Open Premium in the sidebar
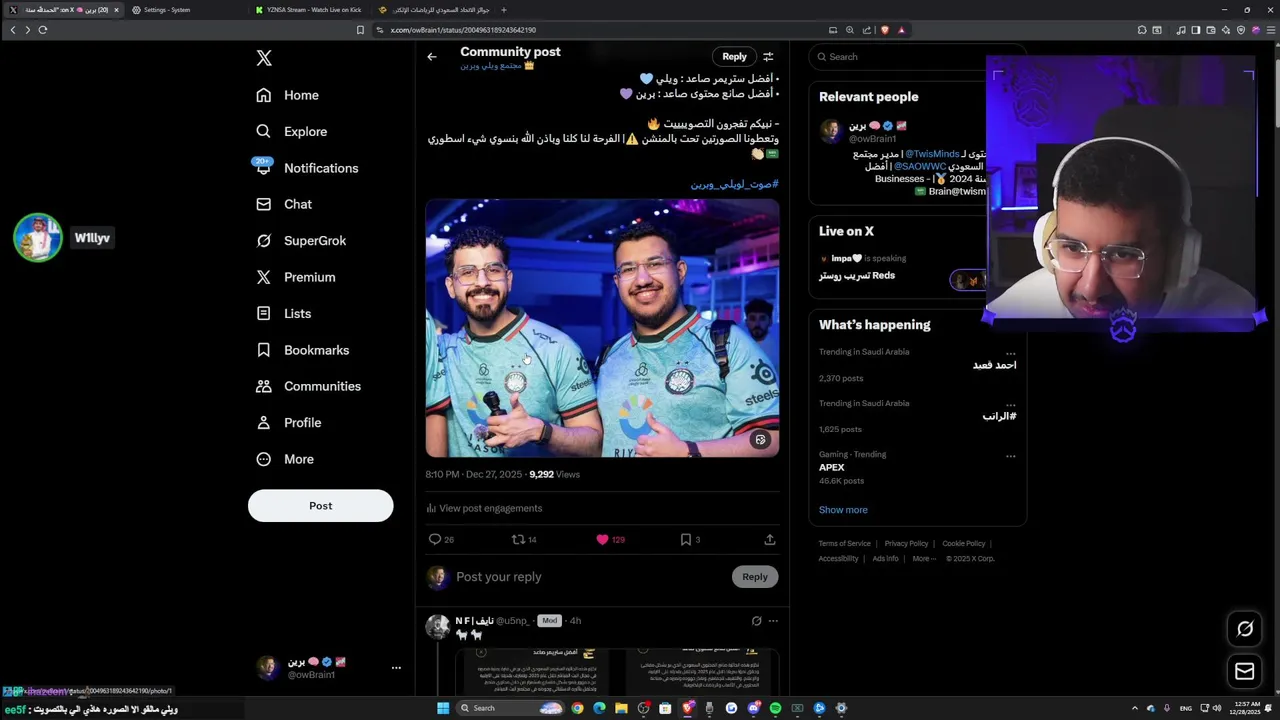Image resolution: width=1280 pixels, height=720 pixels. click(x=295, y=277)
